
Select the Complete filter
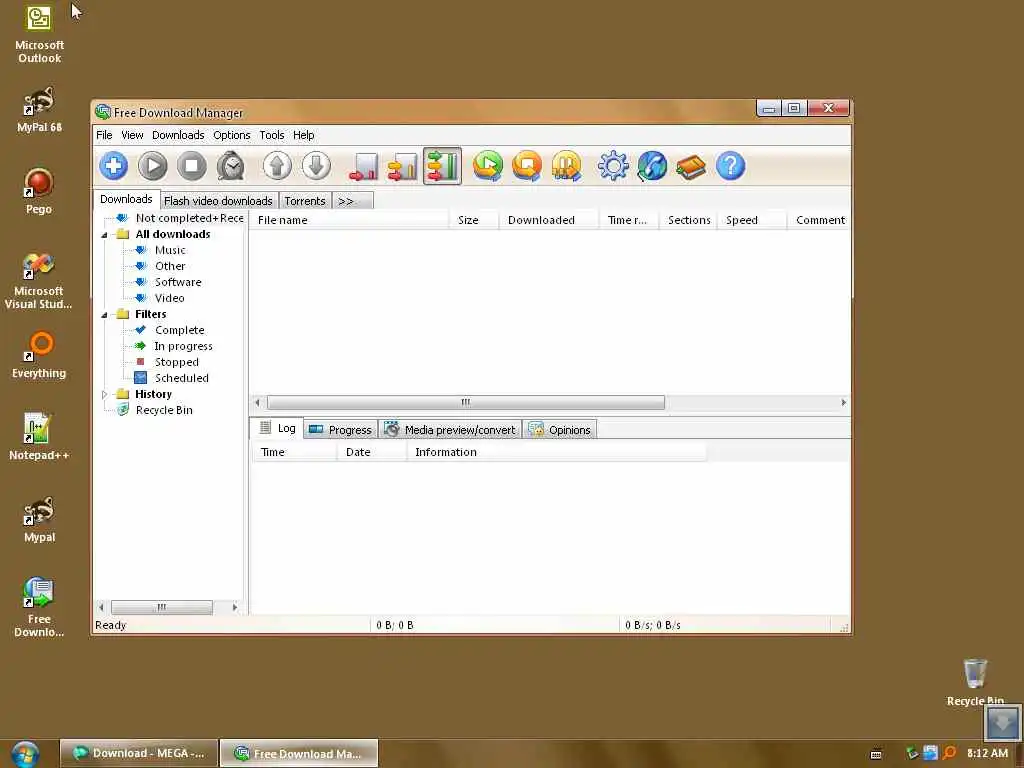pyautogui.click(x=180, y=330)
